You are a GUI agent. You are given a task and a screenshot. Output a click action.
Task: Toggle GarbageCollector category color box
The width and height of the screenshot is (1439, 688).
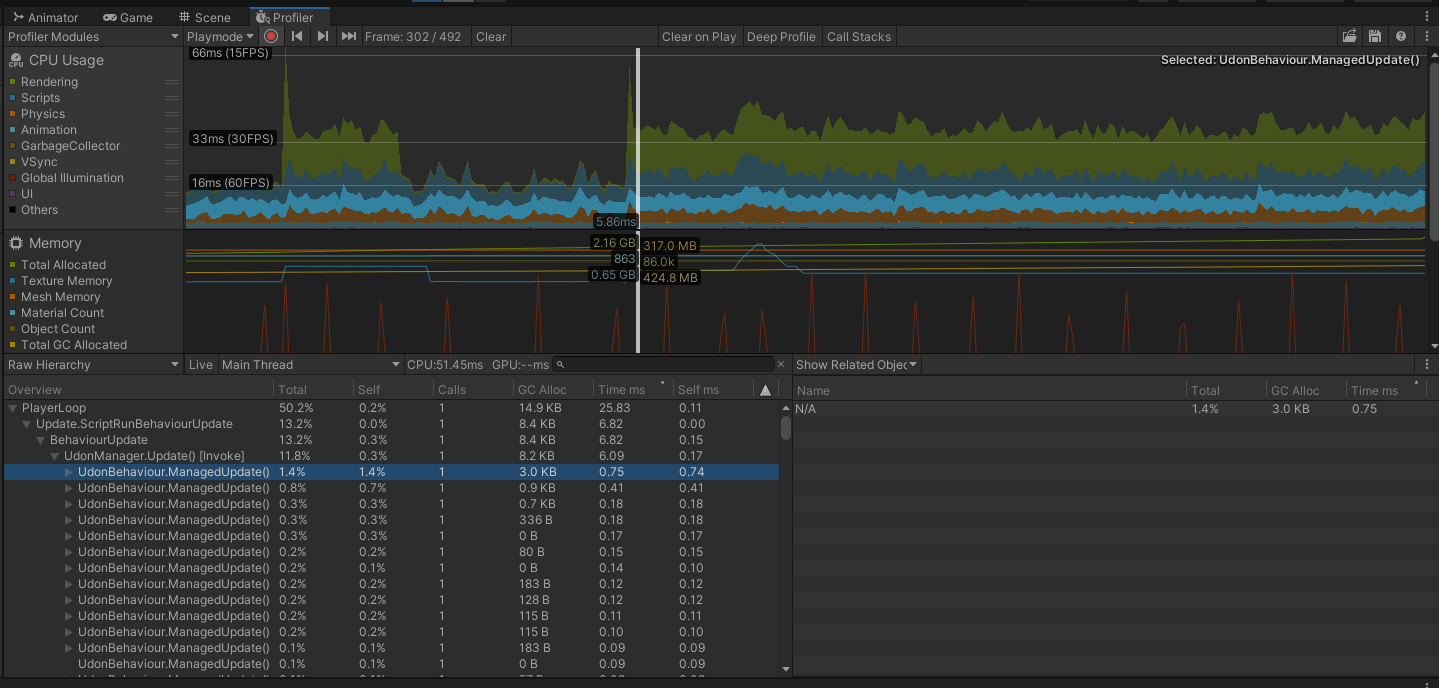click(12, 146)
